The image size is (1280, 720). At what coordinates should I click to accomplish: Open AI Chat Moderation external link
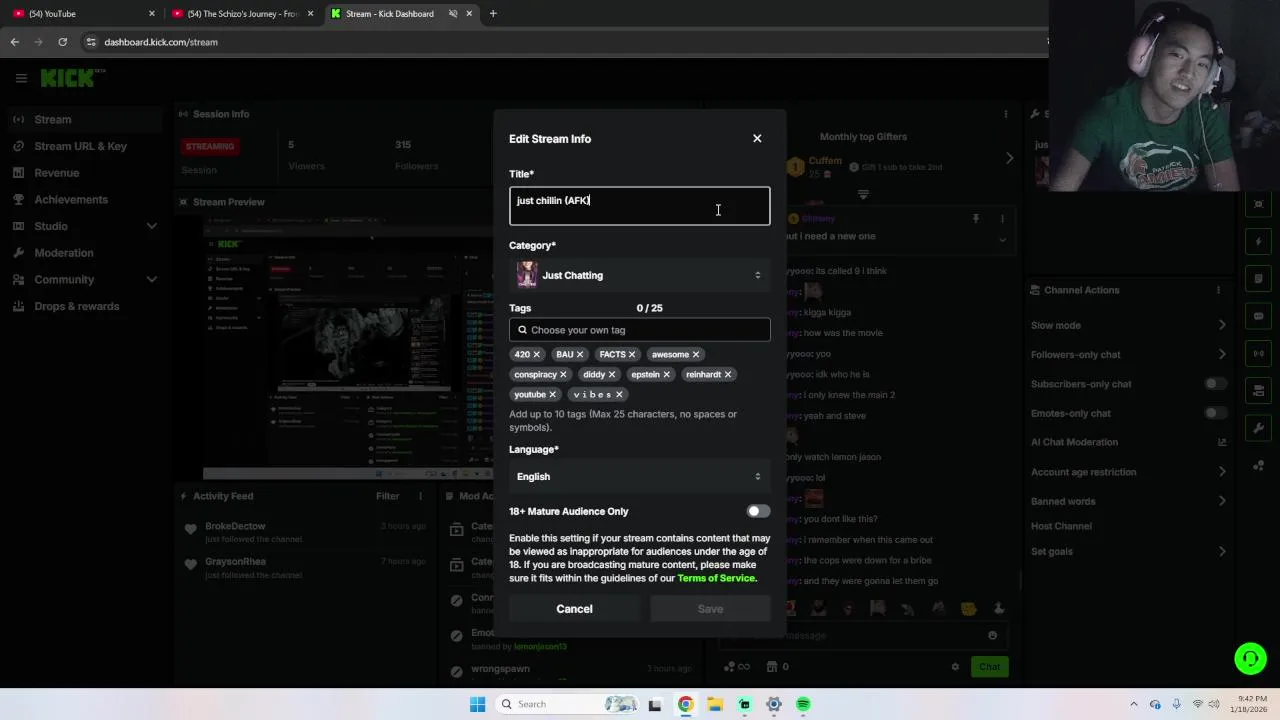point(1221,442)
